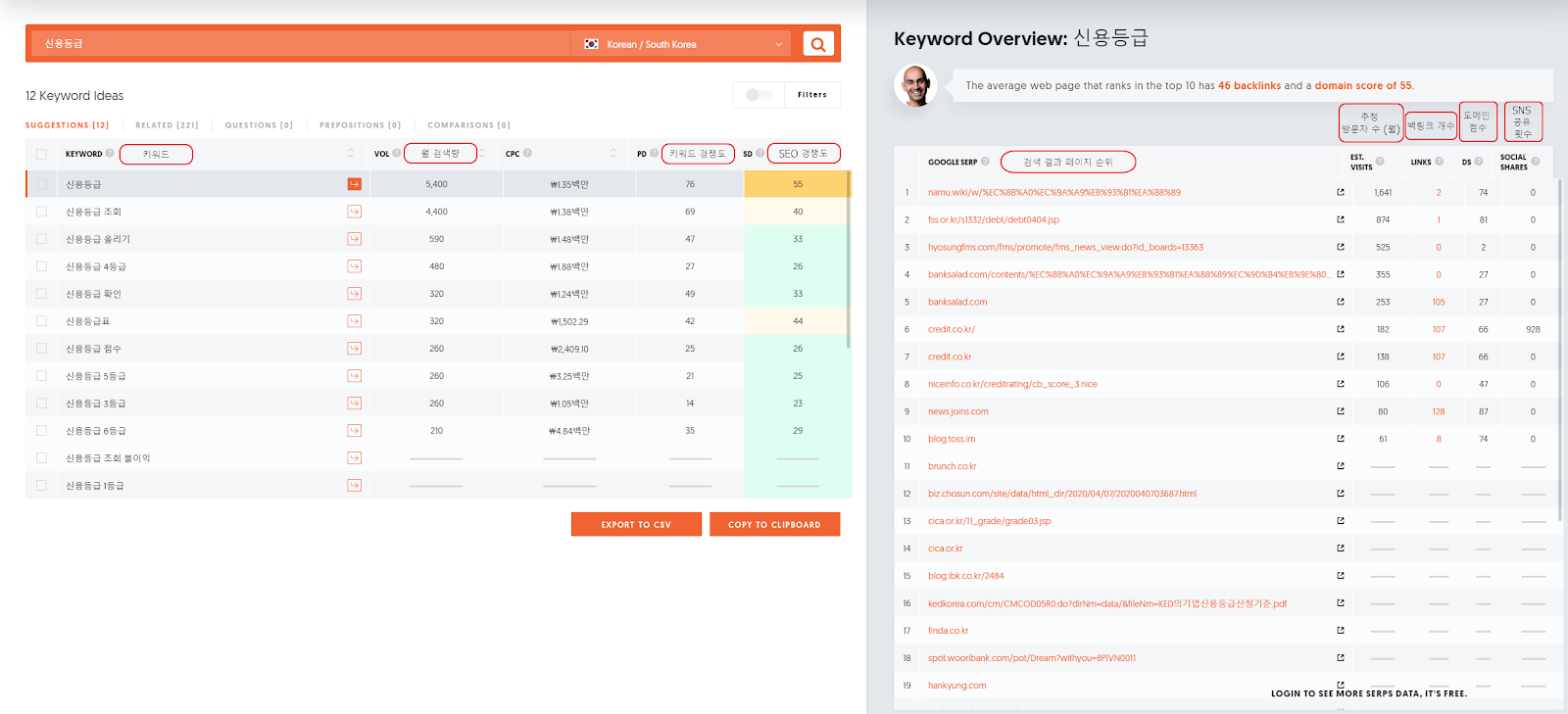Screen dimensions: 1568x714
Task: Click the EXPORT TO CSV button
Action: click(x=636, y=524)
